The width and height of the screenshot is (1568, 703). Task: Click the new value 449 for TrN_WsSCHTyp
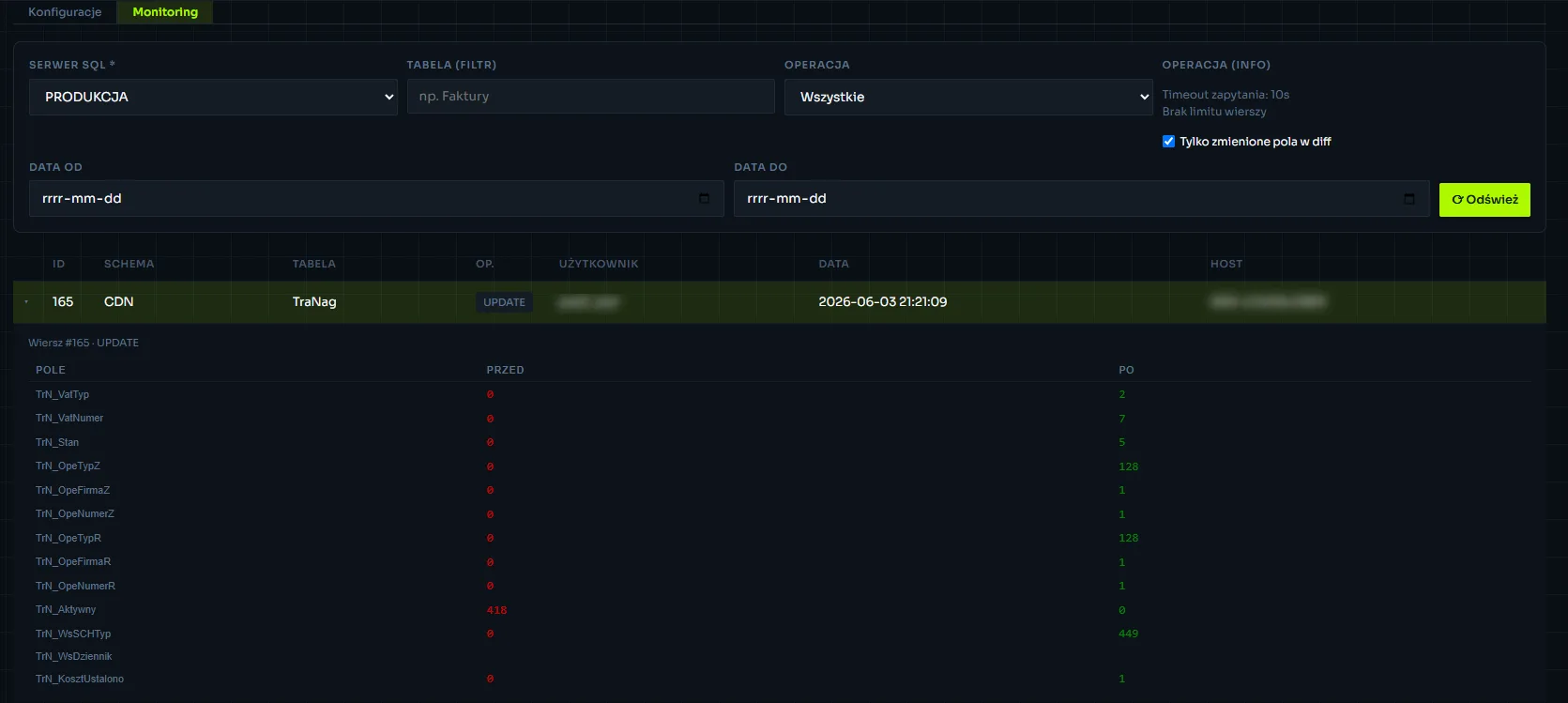click(x=1128, y=634)
